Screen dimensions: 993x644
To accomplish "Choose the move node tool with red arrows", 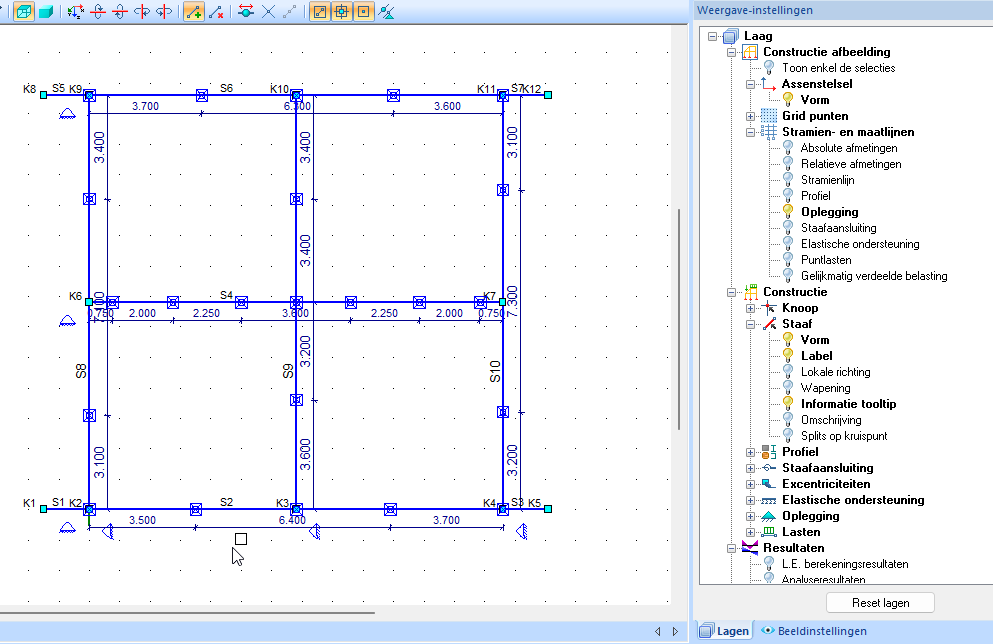I will [x=246, y=11].
